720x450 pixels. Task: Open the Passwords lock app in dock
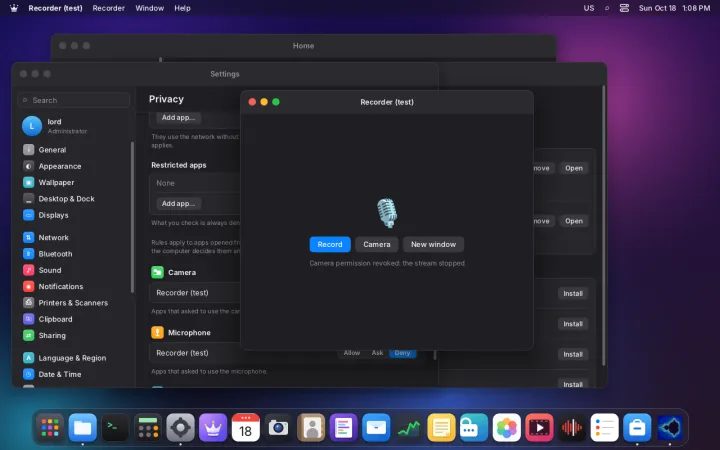tap(474, 428)
